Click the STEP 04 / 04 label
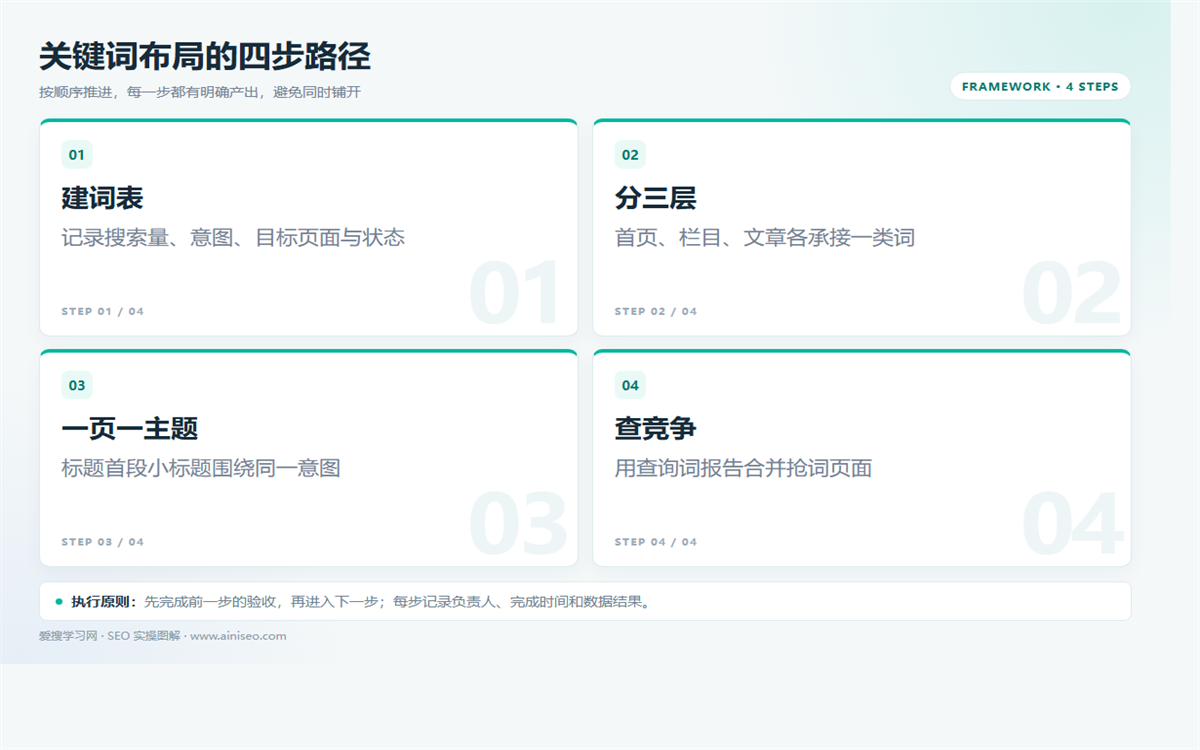The image size is (1200, 750). (x=656, y=542)
